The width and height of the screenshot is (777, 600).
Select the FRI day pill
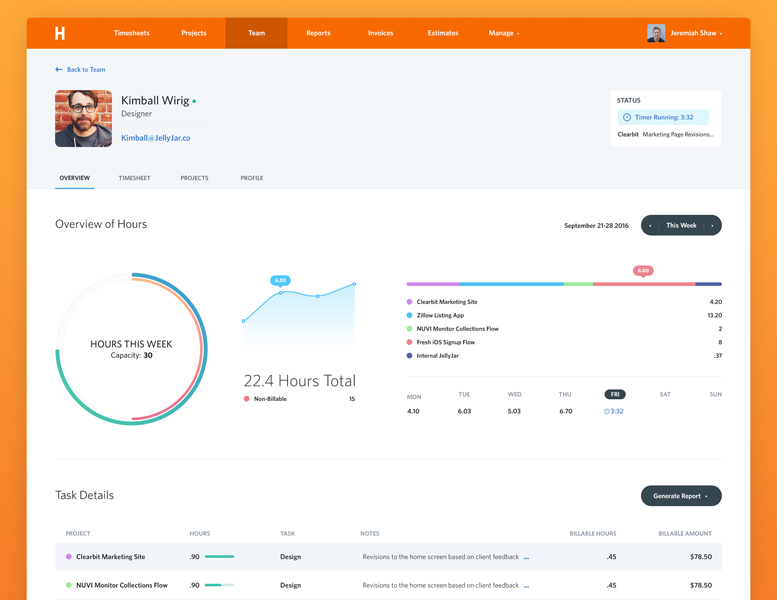(x=615, y=394)
